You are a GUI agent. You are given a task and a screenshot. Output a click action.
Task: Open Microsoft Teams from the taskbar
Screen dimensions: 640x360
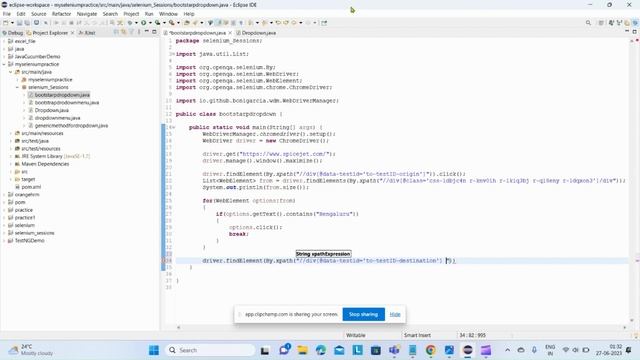tap(394, 350)
